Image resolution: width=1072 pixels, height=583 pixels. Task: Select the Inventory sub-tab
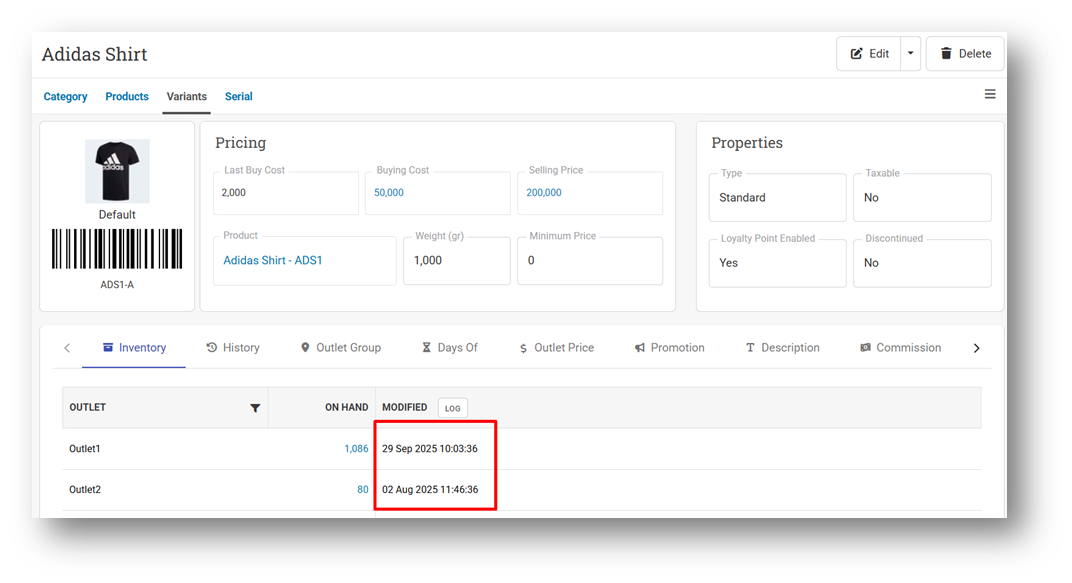[x=134, y=348]
